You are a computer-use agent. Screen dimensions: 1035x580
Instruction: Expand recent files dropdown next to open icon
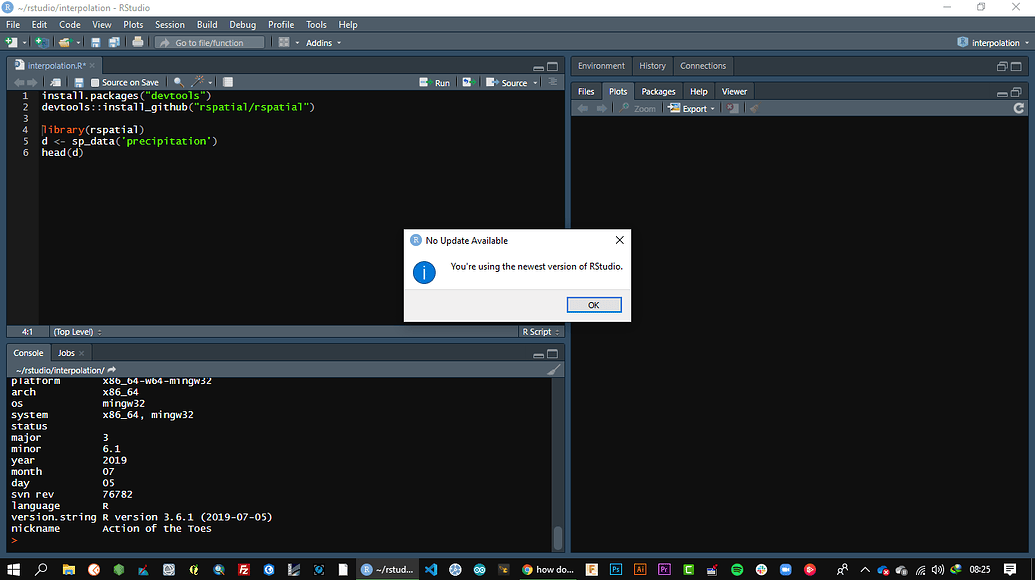coord(78,42)
